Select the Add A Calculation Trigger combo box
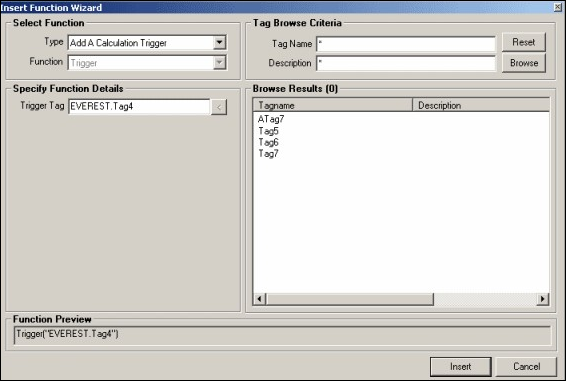Screen dimensions: 566x381 pos(147,43)
